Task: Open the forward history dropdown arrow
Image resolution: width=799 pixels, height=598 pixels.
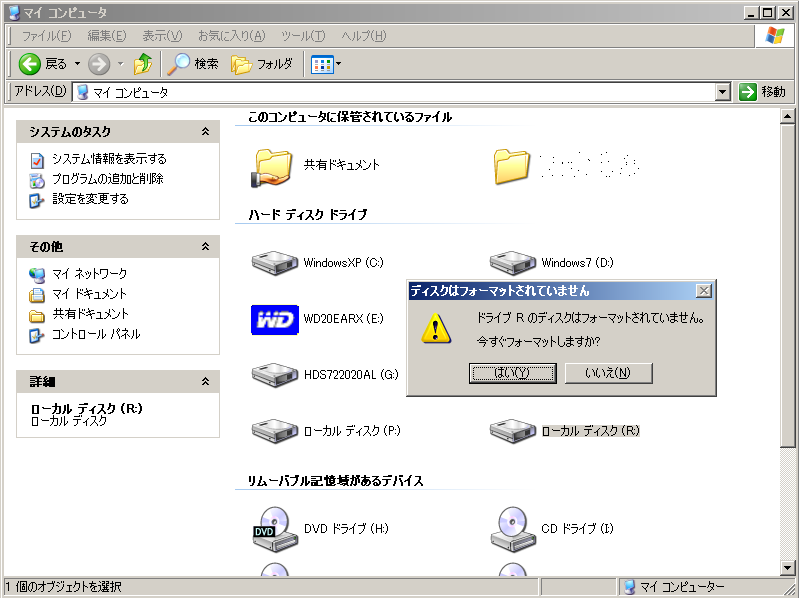Action: (121, 64)
